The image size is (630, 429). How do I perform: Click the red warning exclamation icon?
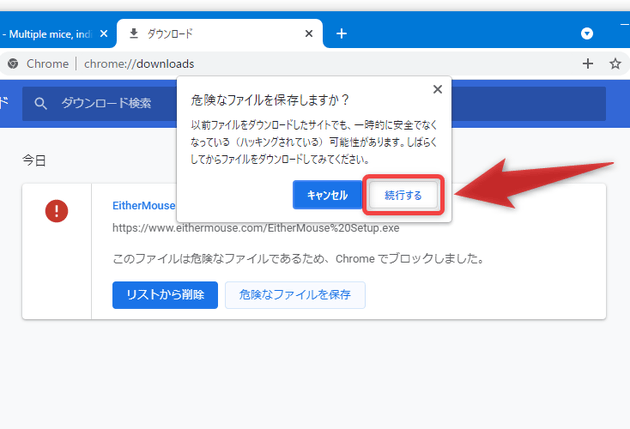coord(57,211)
